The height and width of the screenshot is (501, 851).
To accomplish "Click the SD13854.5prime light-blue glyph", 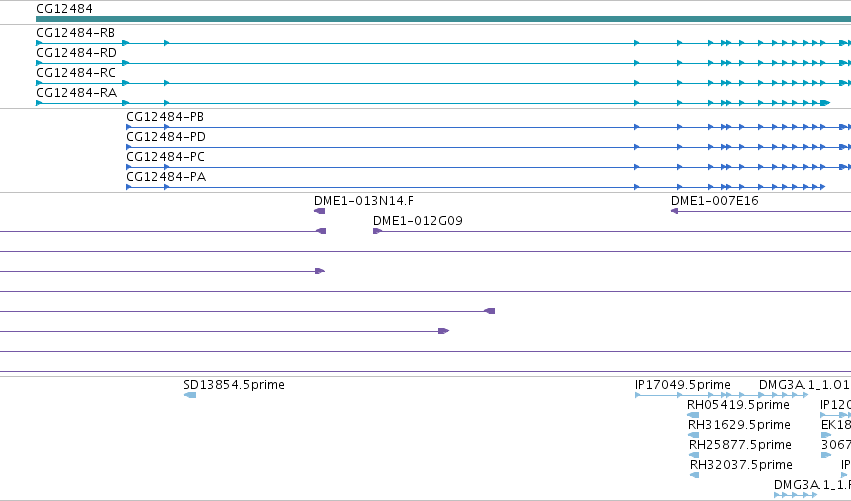I will pyautogui.click(x=190, y=395).
